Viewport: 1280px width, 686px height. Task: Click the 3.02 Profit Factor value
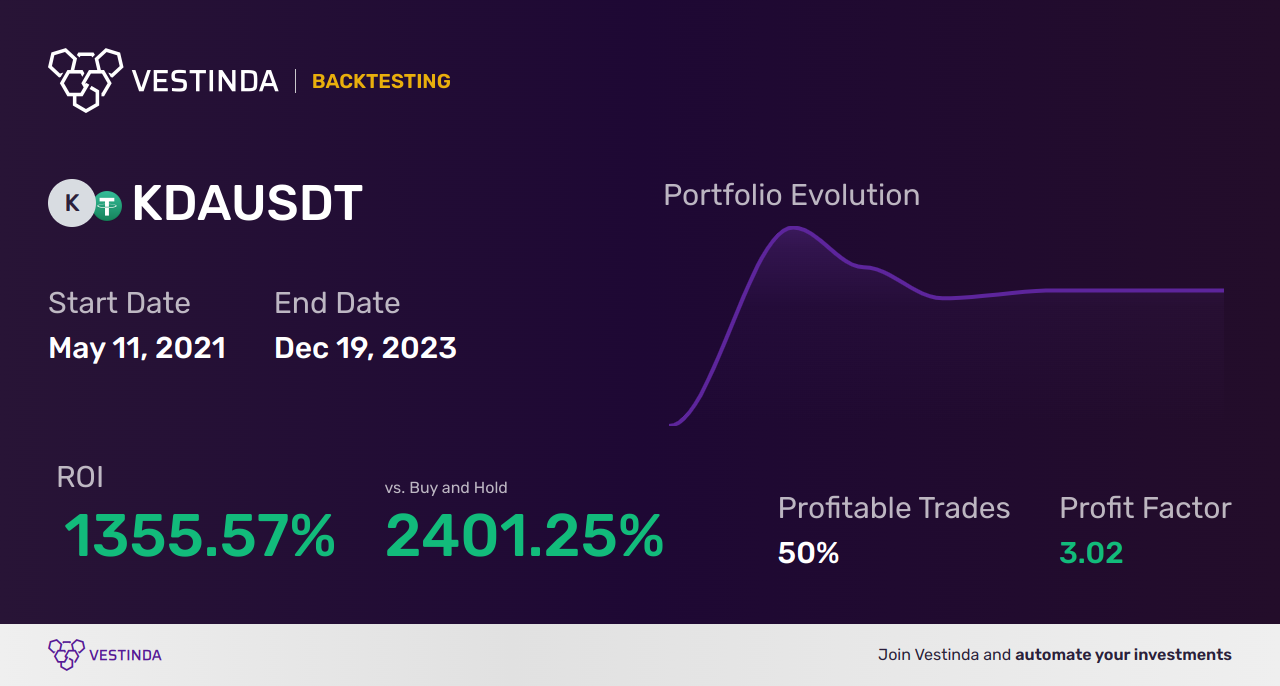(x=1091, y=553)
